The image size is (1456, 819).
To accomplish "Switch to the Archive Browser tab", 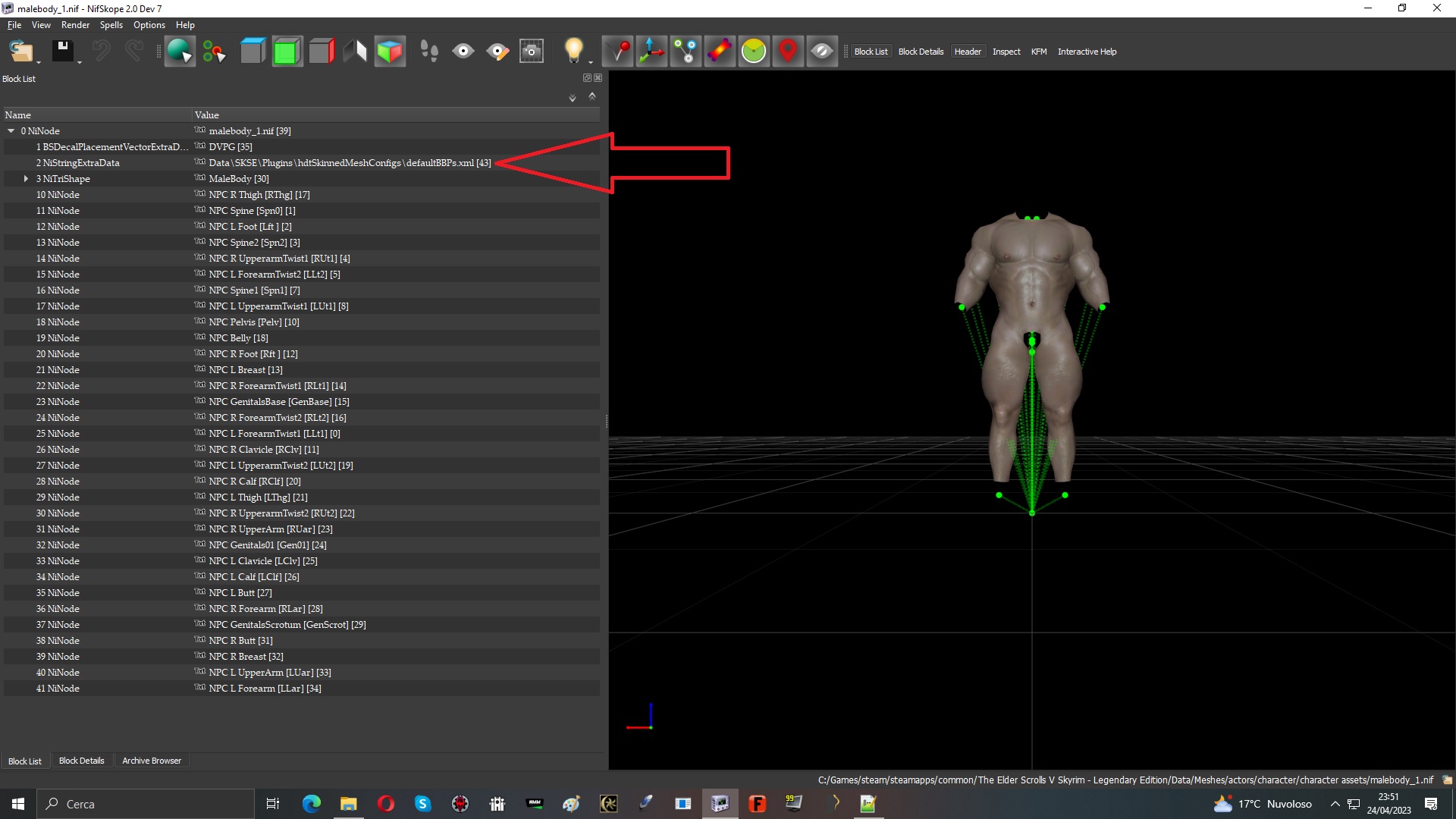I will [x=152, y=761].
